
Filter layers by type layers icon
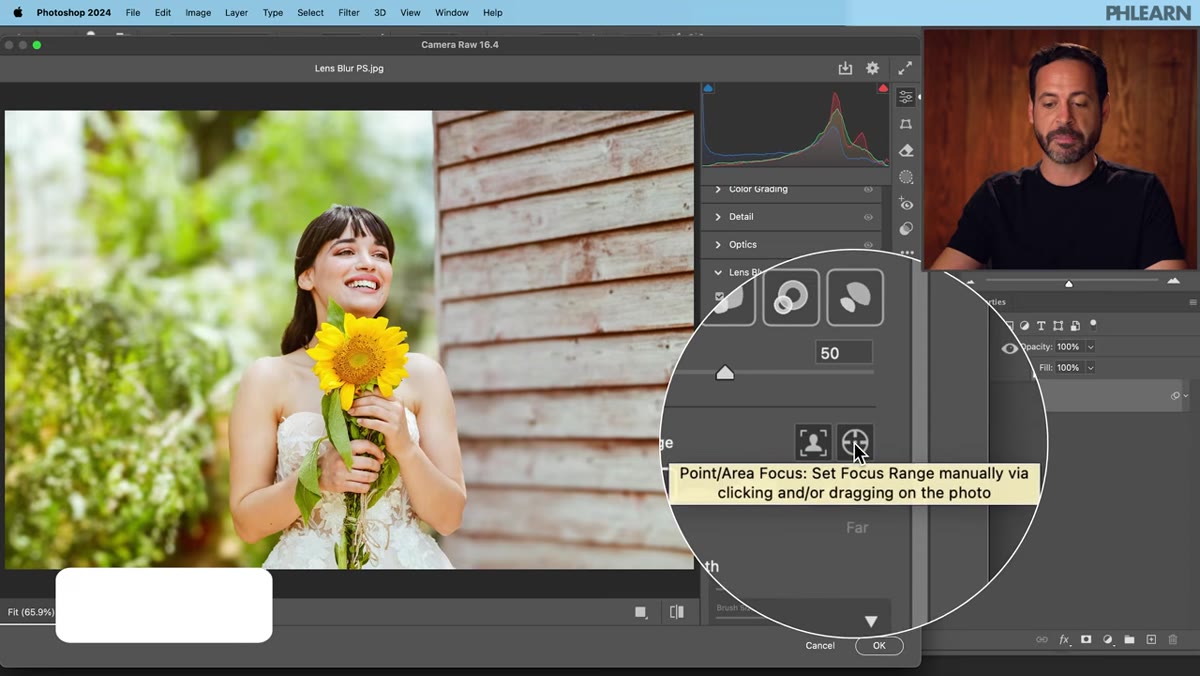point(1041,325)
